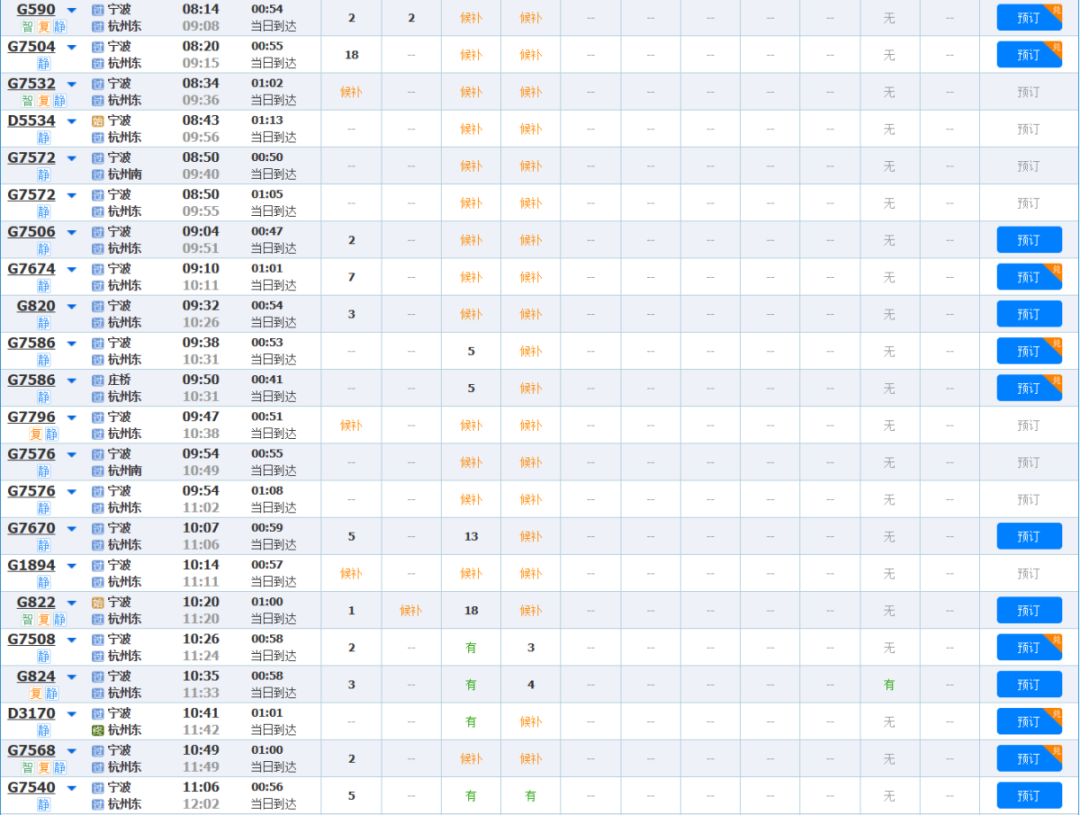Open train number link G7504

tap(31, 47)
